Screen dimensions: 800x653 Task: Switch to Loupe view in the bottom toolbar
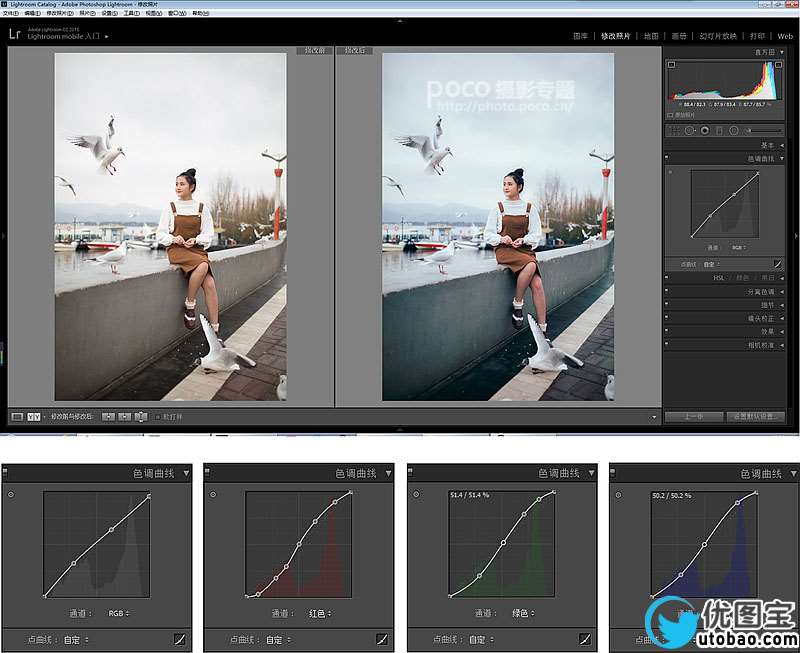click(x=17, y=417)
